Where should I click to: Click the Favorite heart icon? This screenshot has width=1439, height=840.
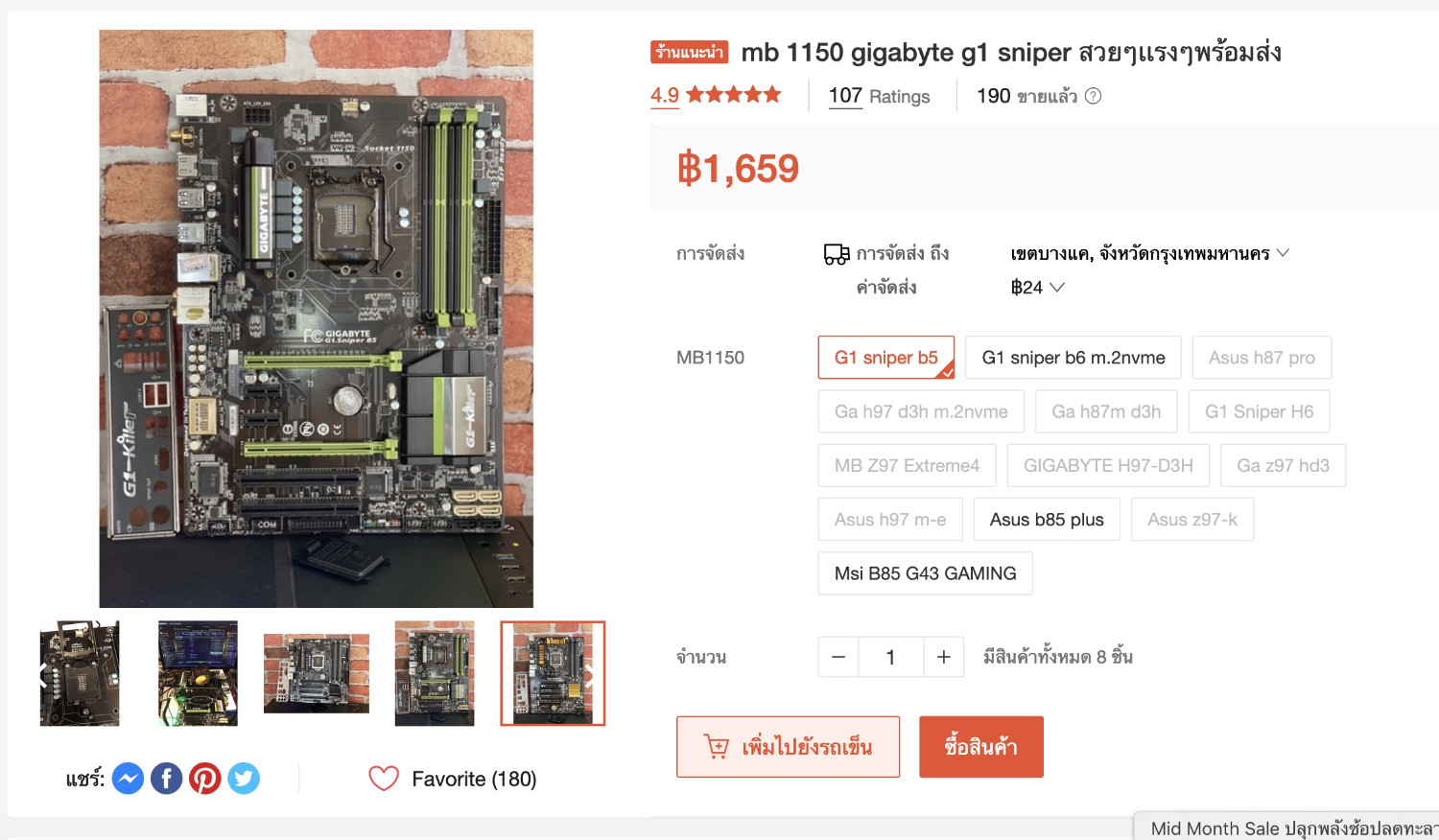[x=384, y=779]
